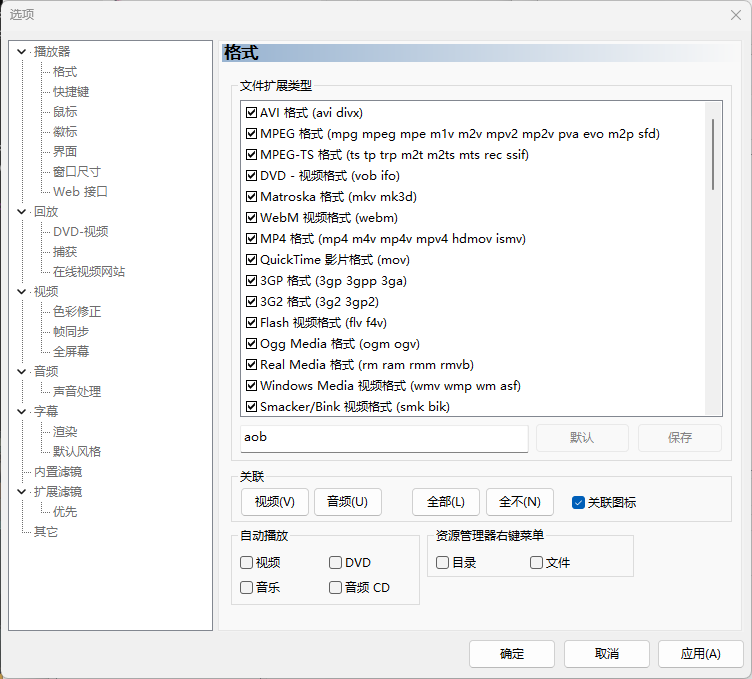Image resolution: width=752 pixels, height=679 pixels.
Task: Open the 内置滤镜 settings page
Action: tap(58, 472)
